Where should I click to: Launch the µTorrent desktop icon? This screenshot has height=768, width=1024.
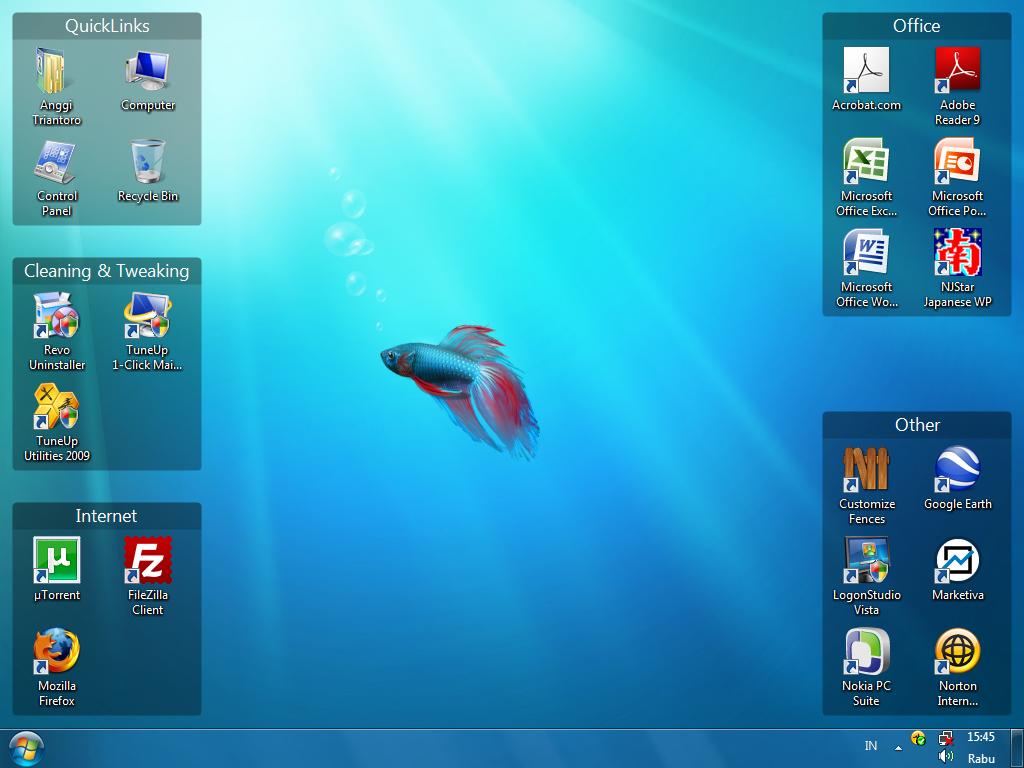tap(57, 561)
